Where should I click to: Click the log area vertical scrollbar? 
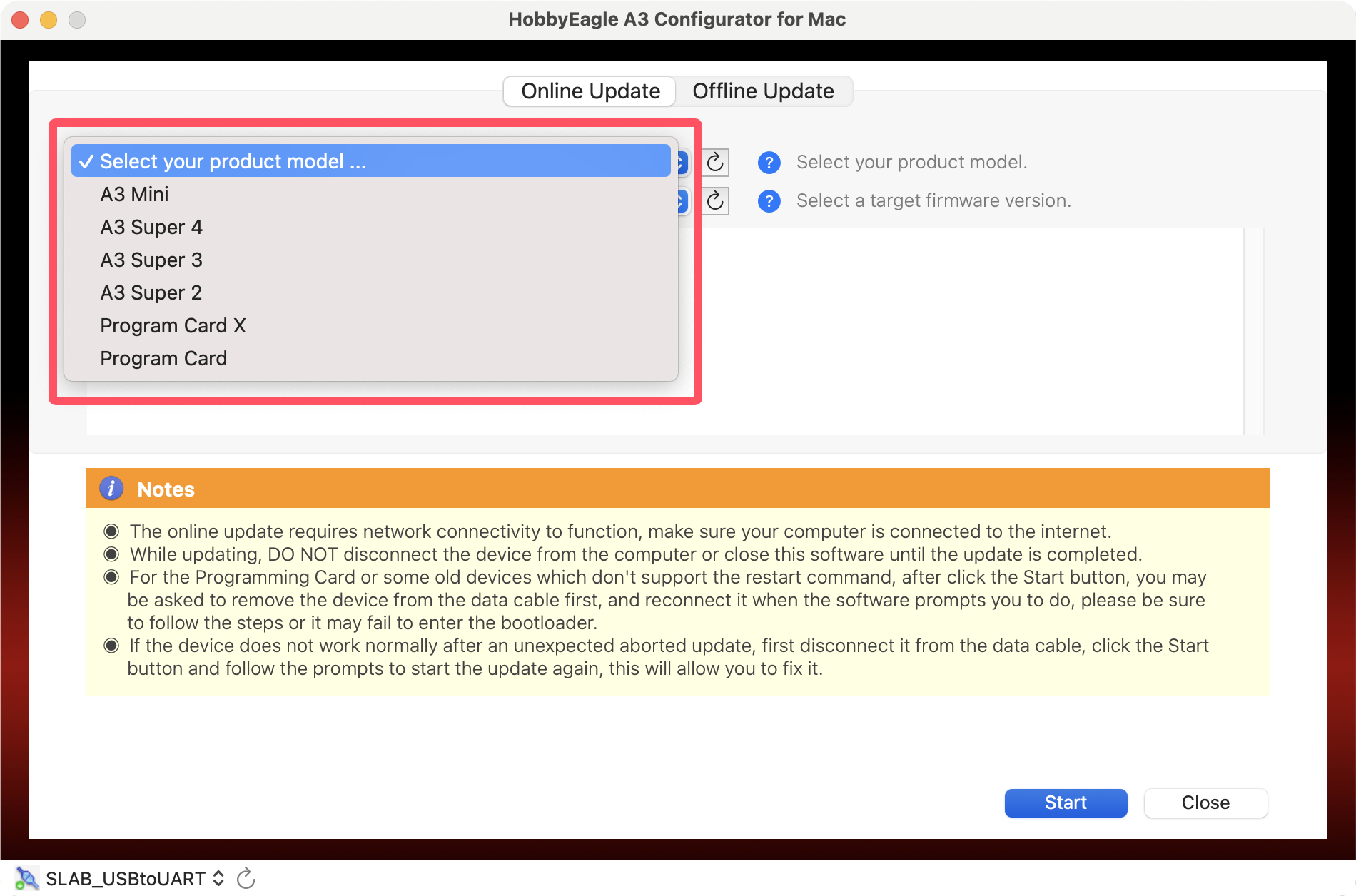point(1254,332)
